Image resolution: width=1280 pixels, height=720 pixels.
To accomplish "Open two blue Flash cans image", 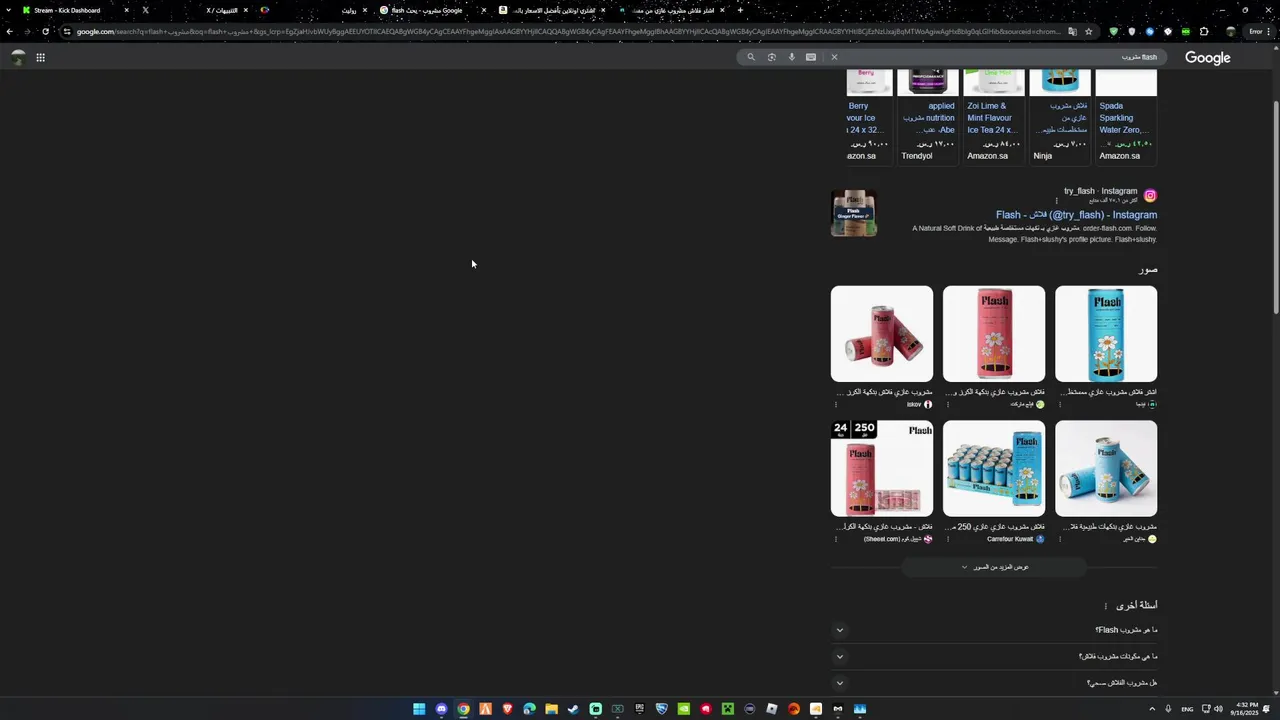I will coord(1106,468).
